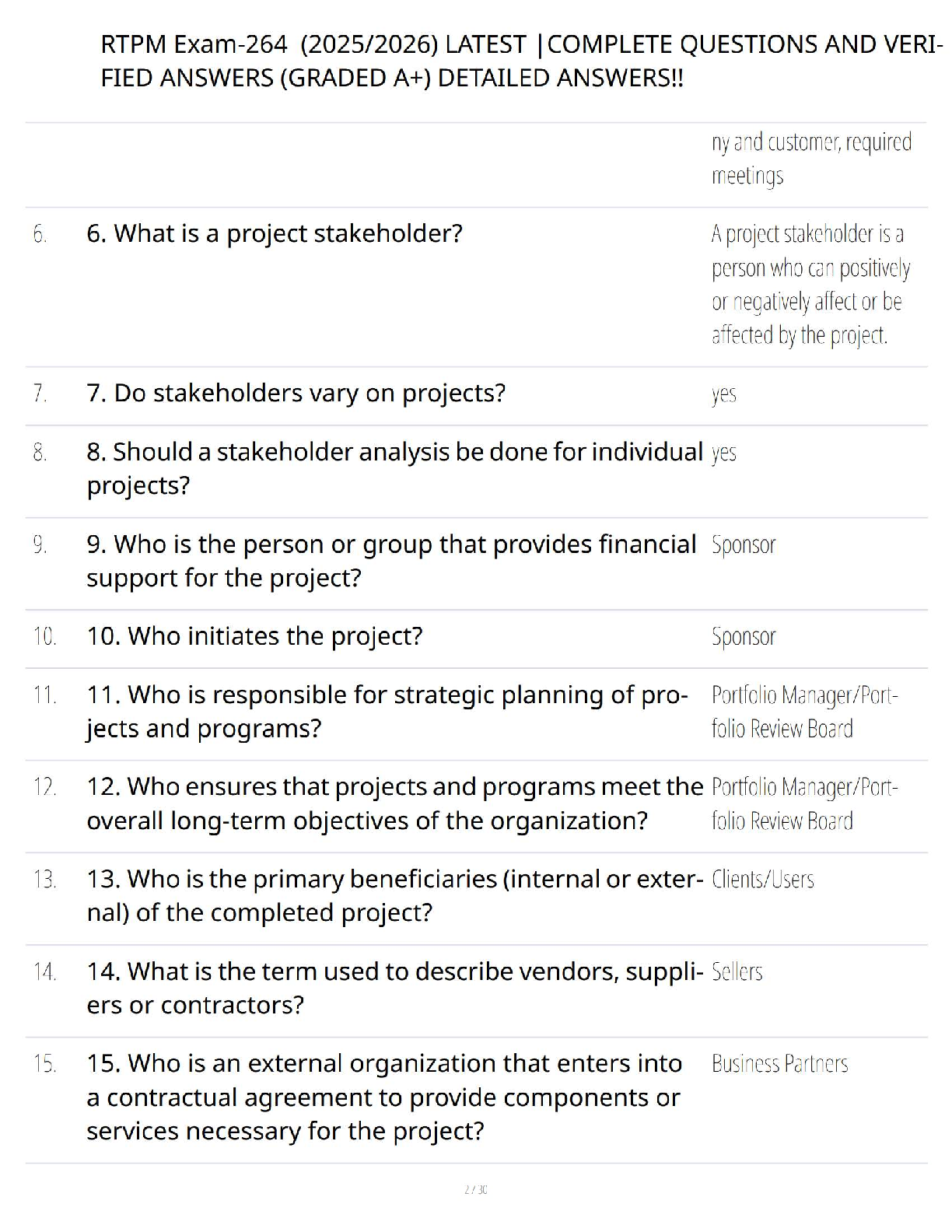The width and height of the screenshot is (952, 1232).
Task: Select question 13 about primary beneficiaries
Action: [394, 895]
